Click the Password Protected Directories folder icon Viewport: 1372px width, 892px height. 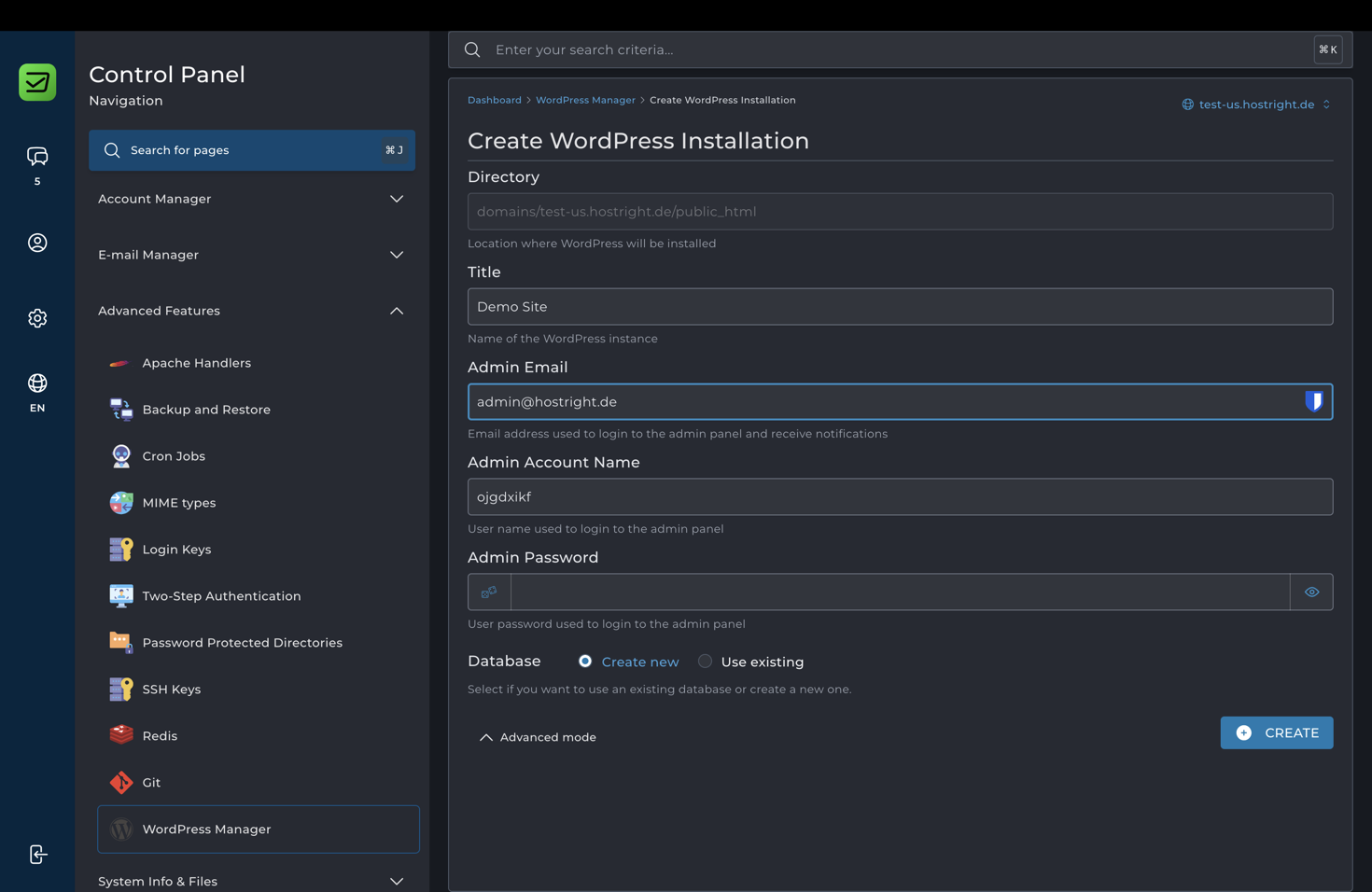[x=120, y=643]
